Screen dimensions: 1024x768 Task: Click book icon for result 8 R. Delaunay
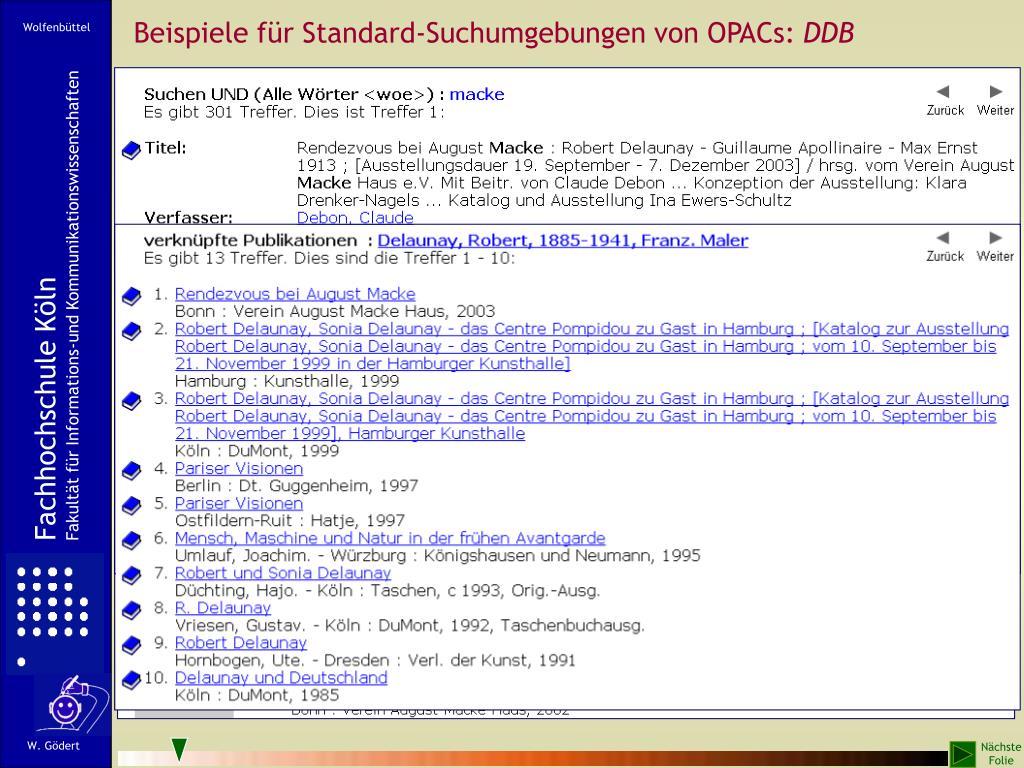click(x=131, y=610)
